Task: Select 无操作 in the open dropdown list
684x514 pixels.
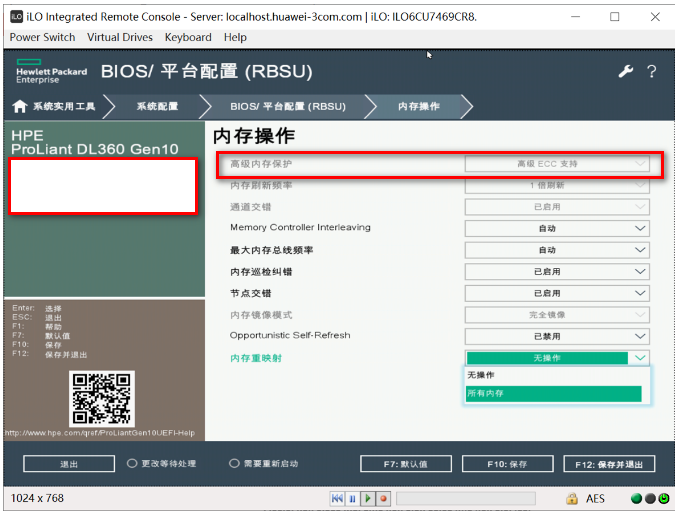Action: pyautogui.click(x=554, y=375)
